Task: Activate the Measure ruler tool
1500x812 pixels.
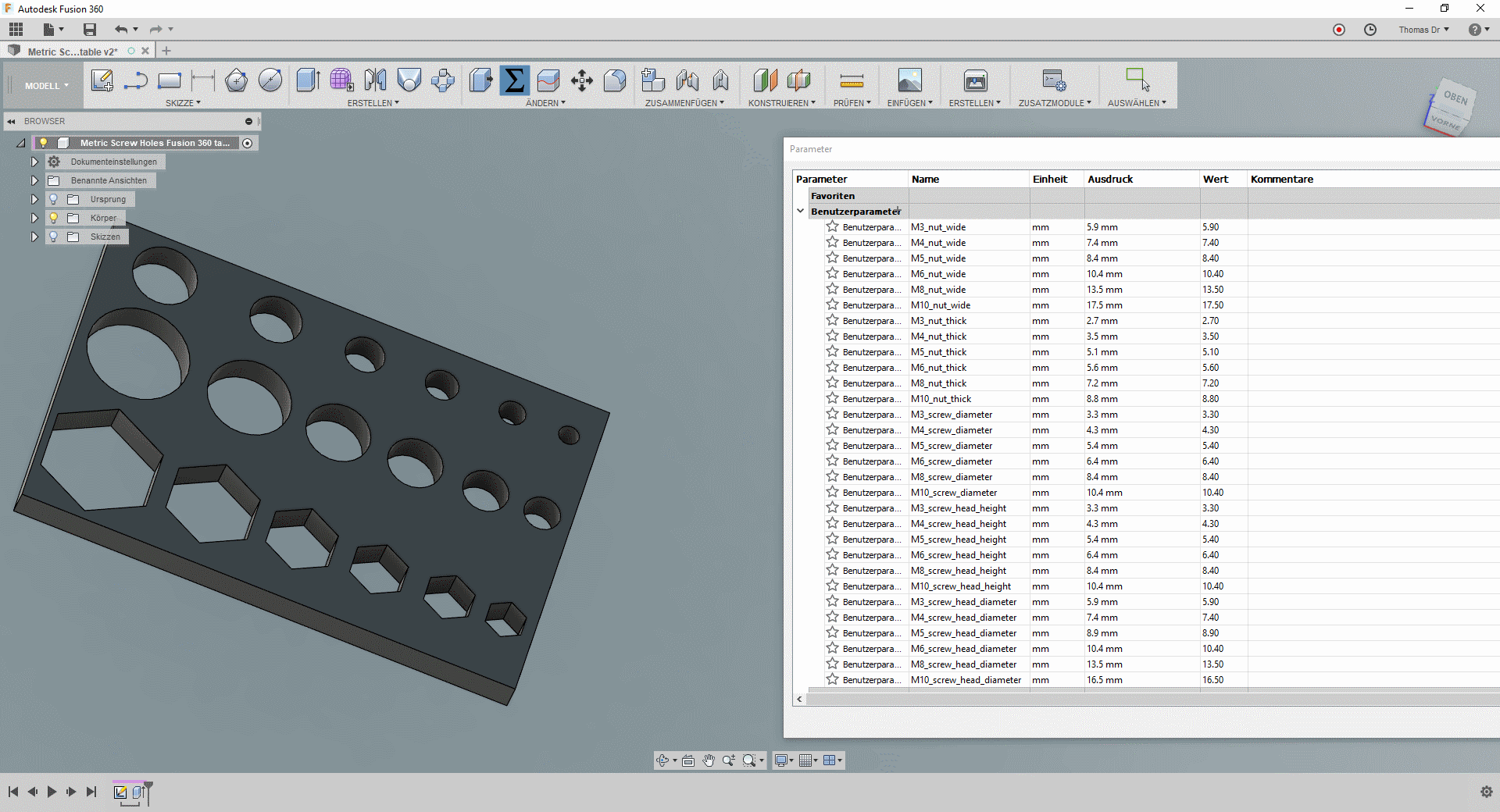Action: coord(852,80)
